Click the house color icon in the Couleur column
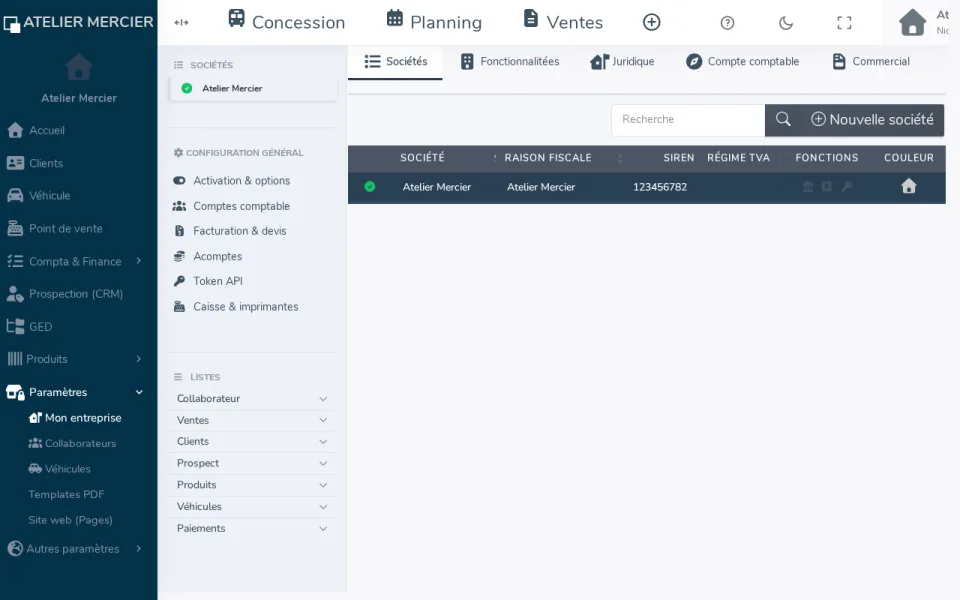 pos(909,186)
